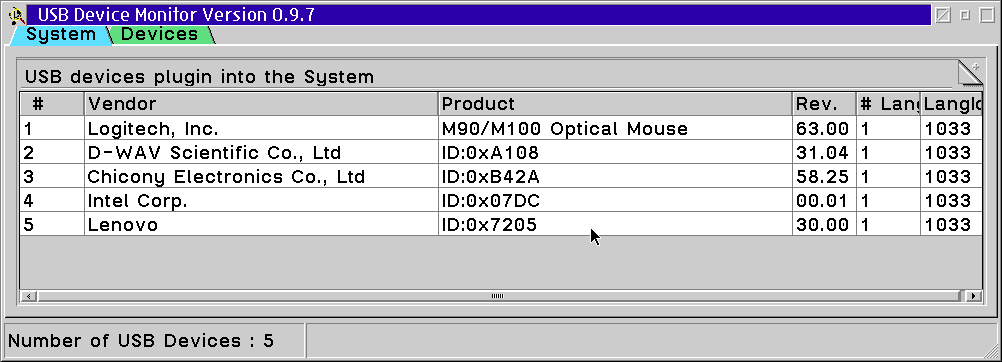Sort by the # column header
Image resolution: width=1002 pixels, height=362 pixels.
coord(52,104)
